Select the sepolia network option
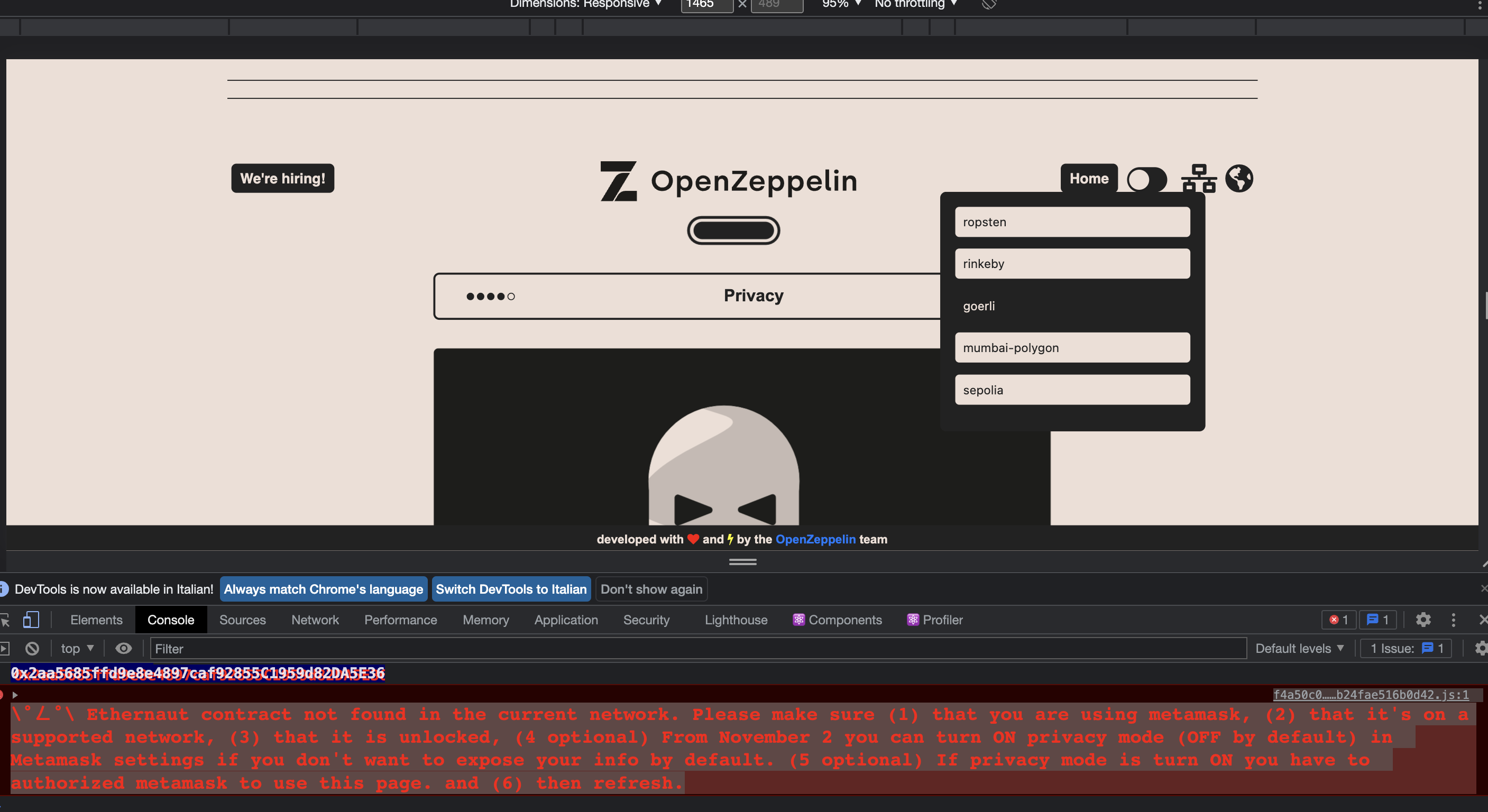Image resolution: width=1488 pixels, height=812 pixels. (x=1071, y=390)
